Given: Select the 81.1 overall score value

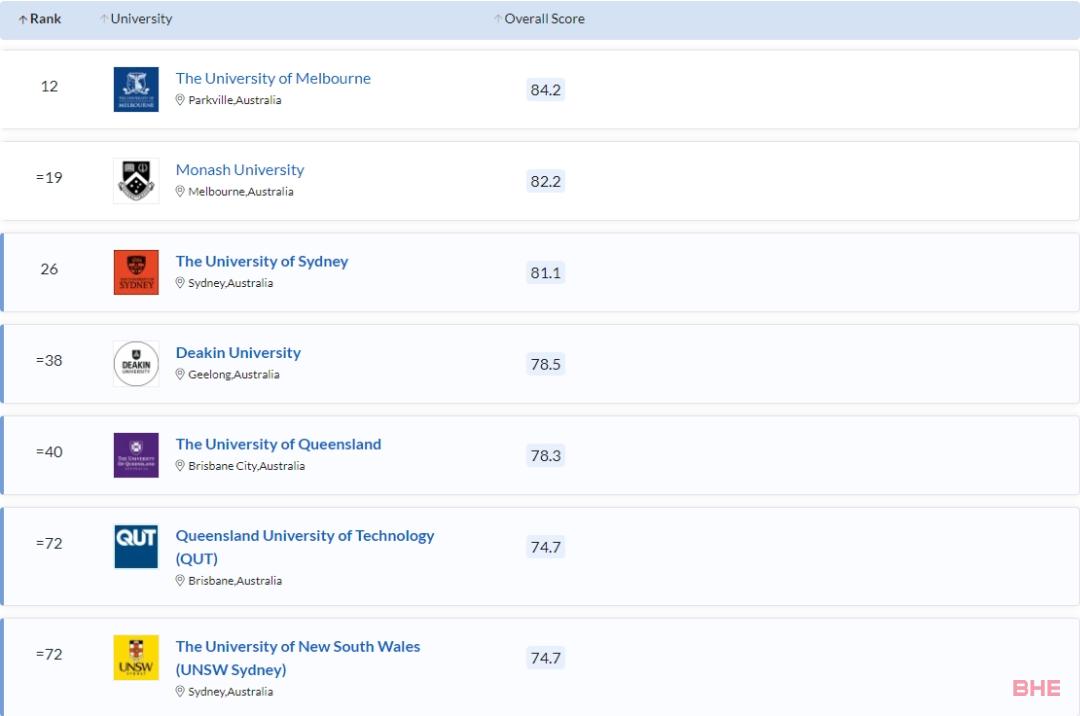Looking at the screenshot, I should pos(546,273).
